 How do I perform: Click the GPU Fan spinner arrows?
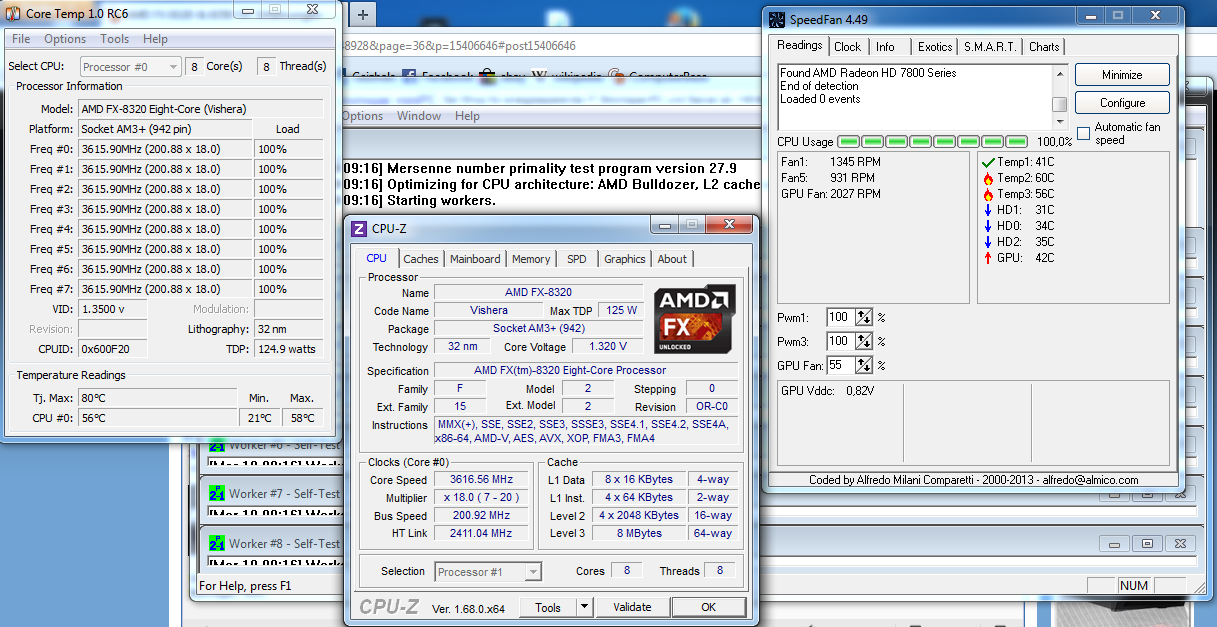coord(864,365)
